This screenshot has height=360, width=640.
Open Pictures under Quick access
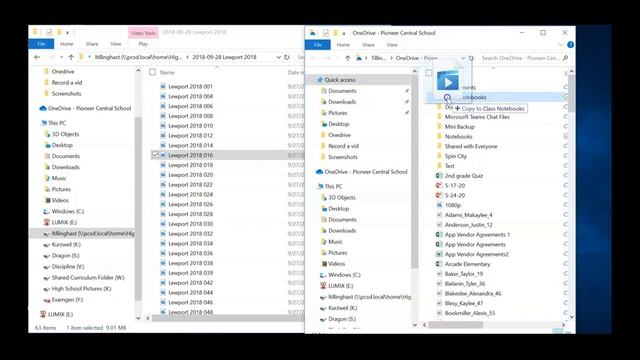(x=338, y=113)
